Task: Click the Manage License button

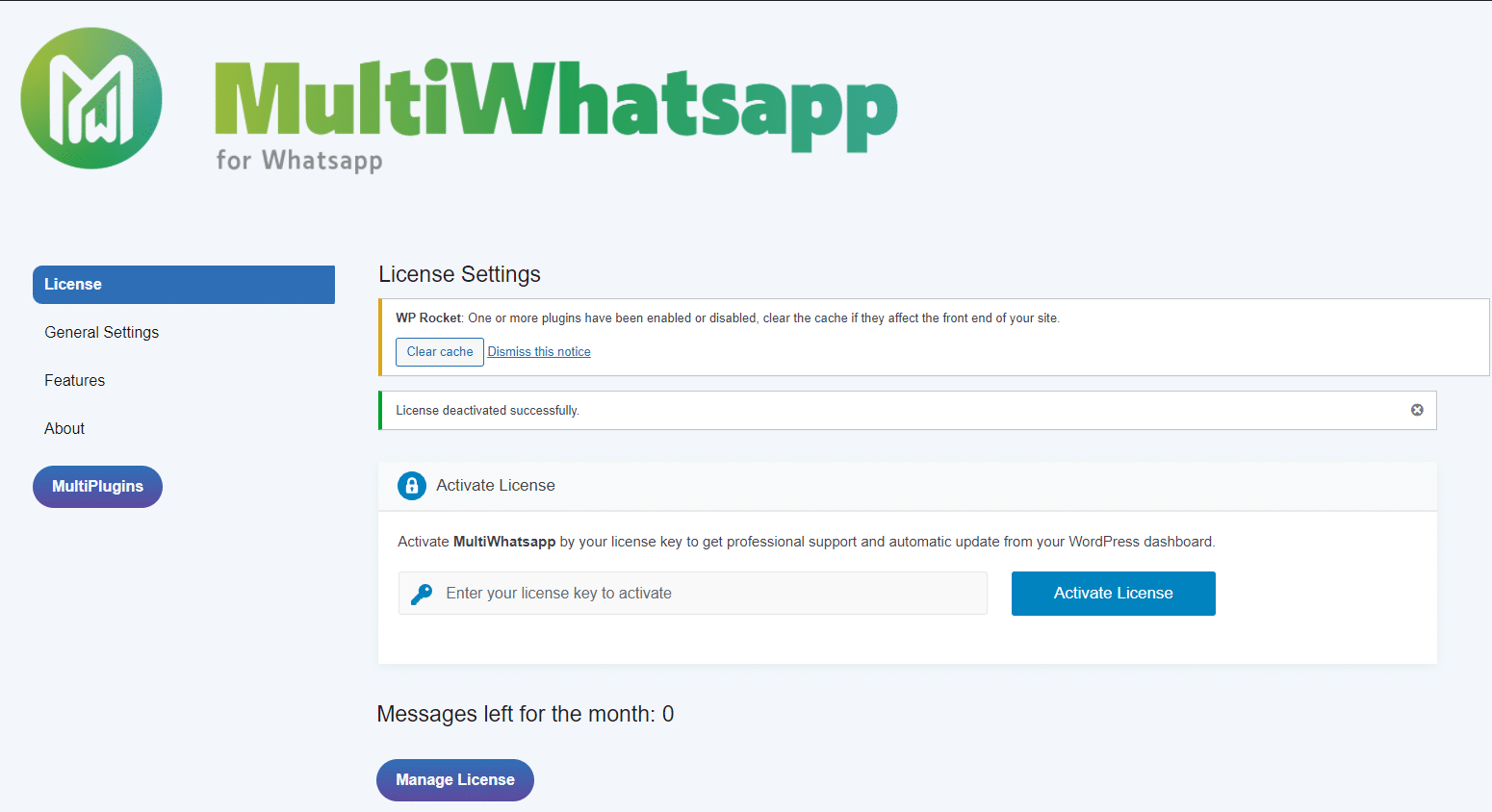Action: click(x=454, y=780)
